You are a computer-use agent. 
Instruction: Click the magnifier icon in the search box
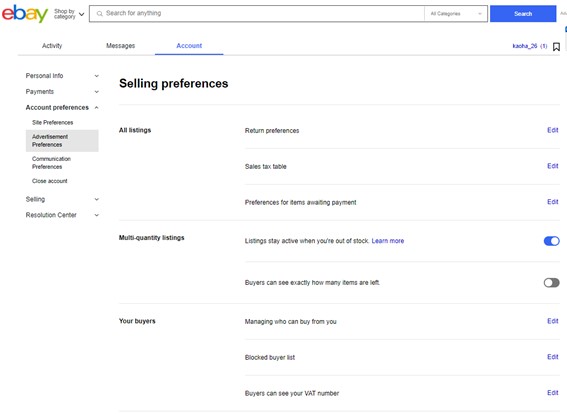tap(99, 14)
